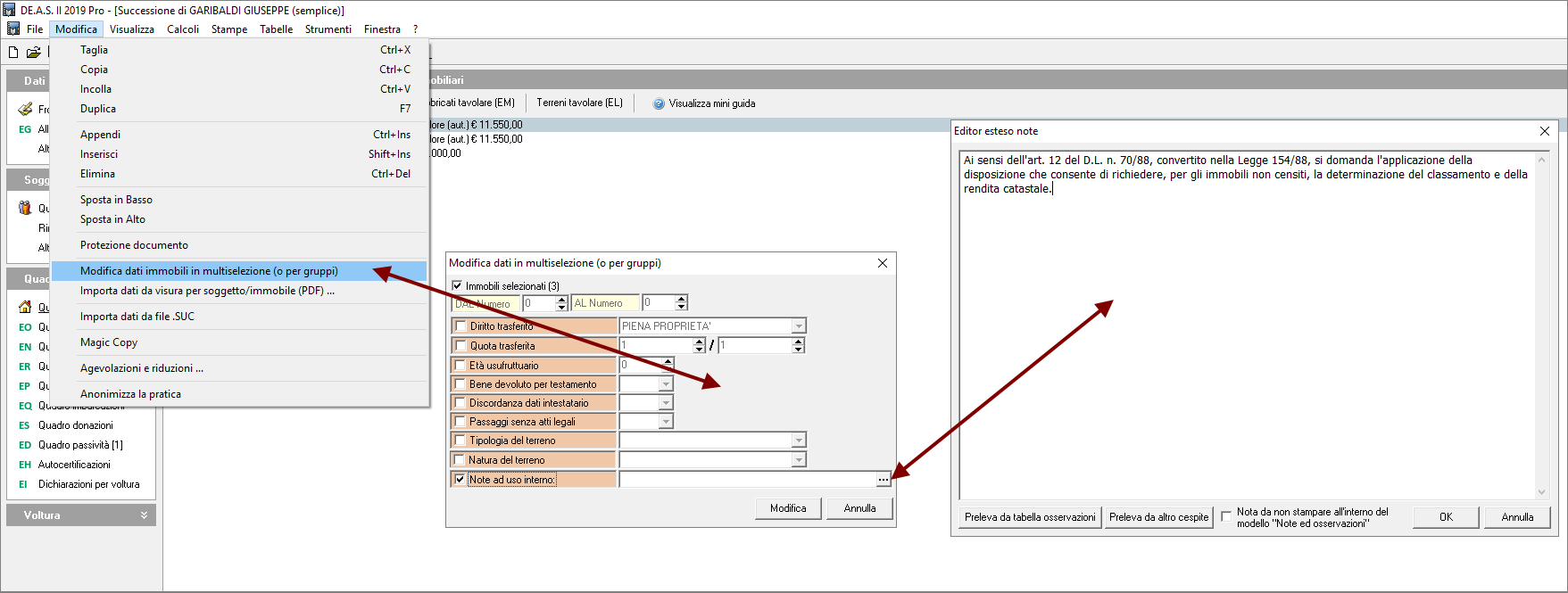Open the Visualizza mini guida help icon
The width and height of the screenshot is (1568, 593).
[659, 103]
